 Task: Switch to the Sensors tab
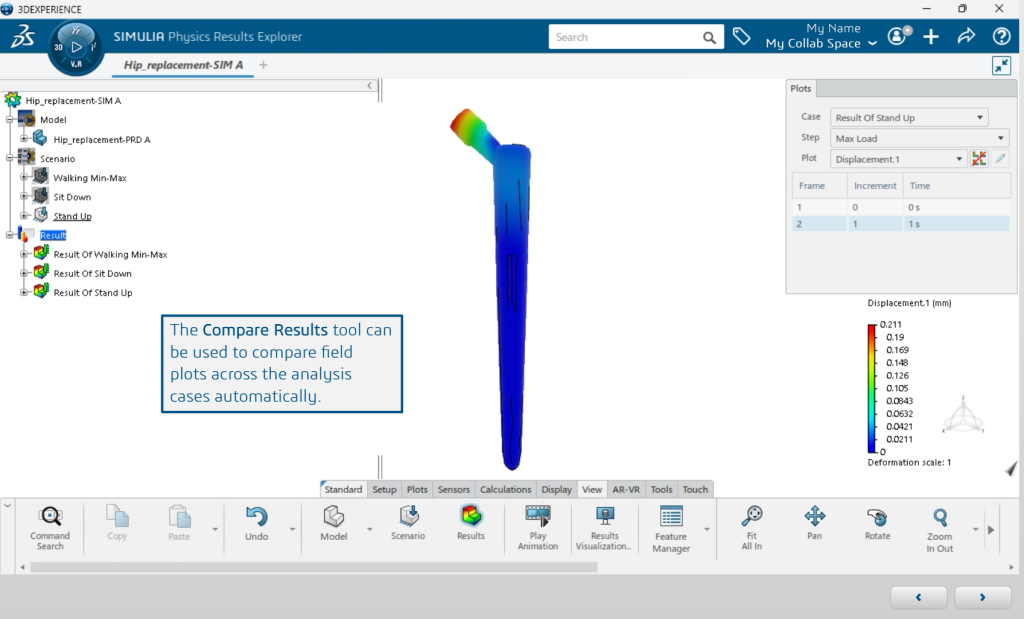(x=453, y=489)
